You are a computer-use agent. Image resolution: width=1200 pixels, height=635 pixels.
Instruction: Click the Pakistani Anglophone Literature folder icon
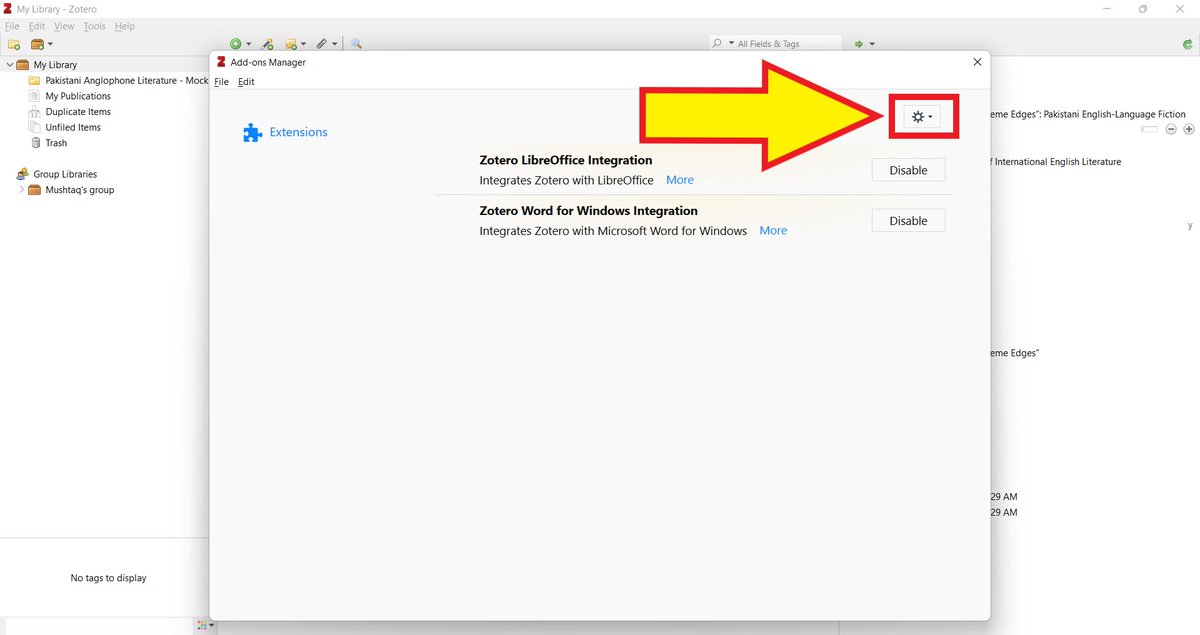click(35, 81)
